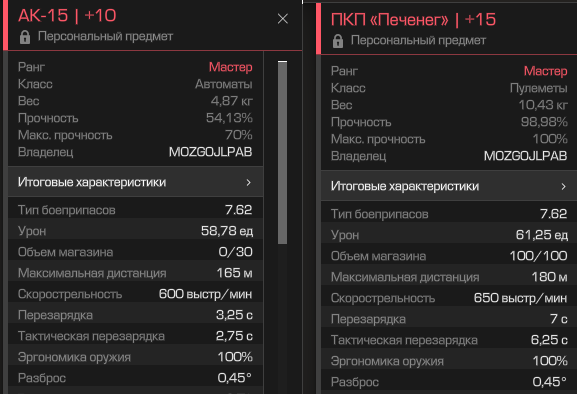Expand Итоговые характеристики in the ПКП «Печенег» panel

tap(449, 186)
